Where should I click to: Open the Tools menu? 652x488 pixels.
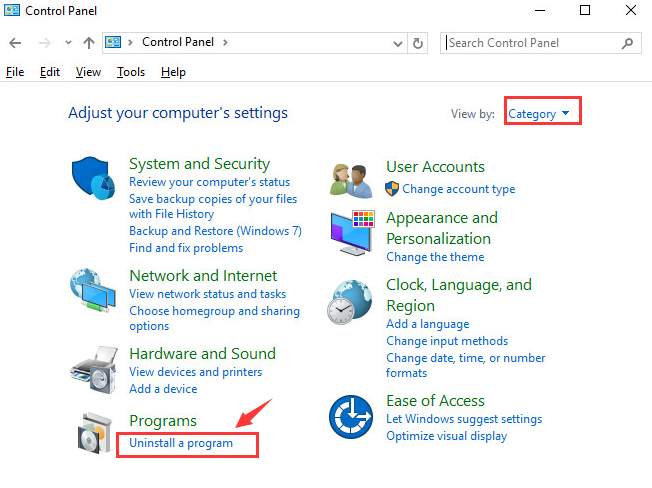pyautogui.click(x=131, y=72)
